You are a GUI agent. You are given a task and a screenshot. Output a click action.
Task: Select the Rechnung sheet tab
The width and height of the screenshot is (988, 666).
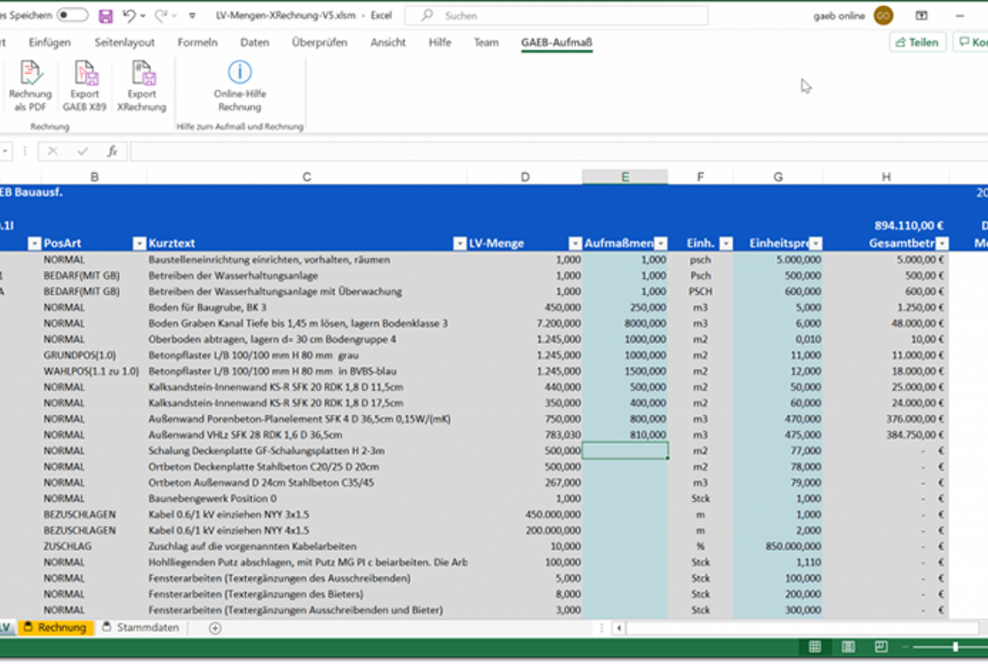point(60,628)
